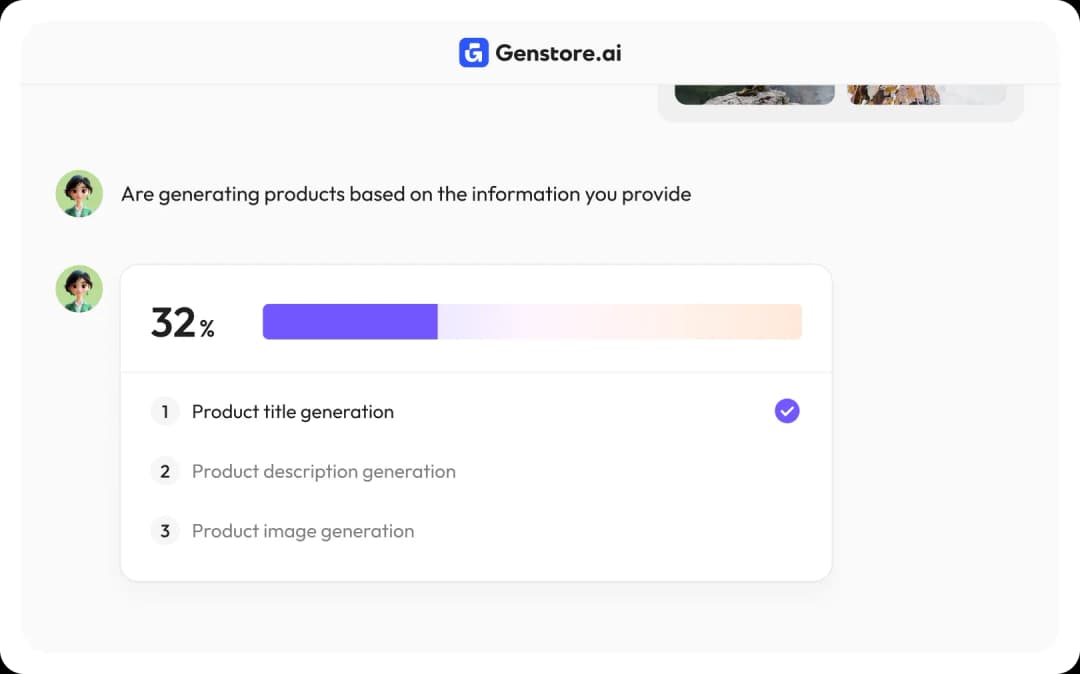
Task: Select the 'Are generating products' message text
Action: click(x=406, y=194)
